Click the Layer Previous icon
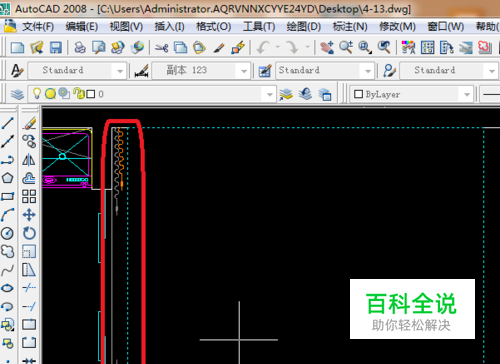Image resolution: width=500 pixels, height=364 pixels. (x=305, y=95)
